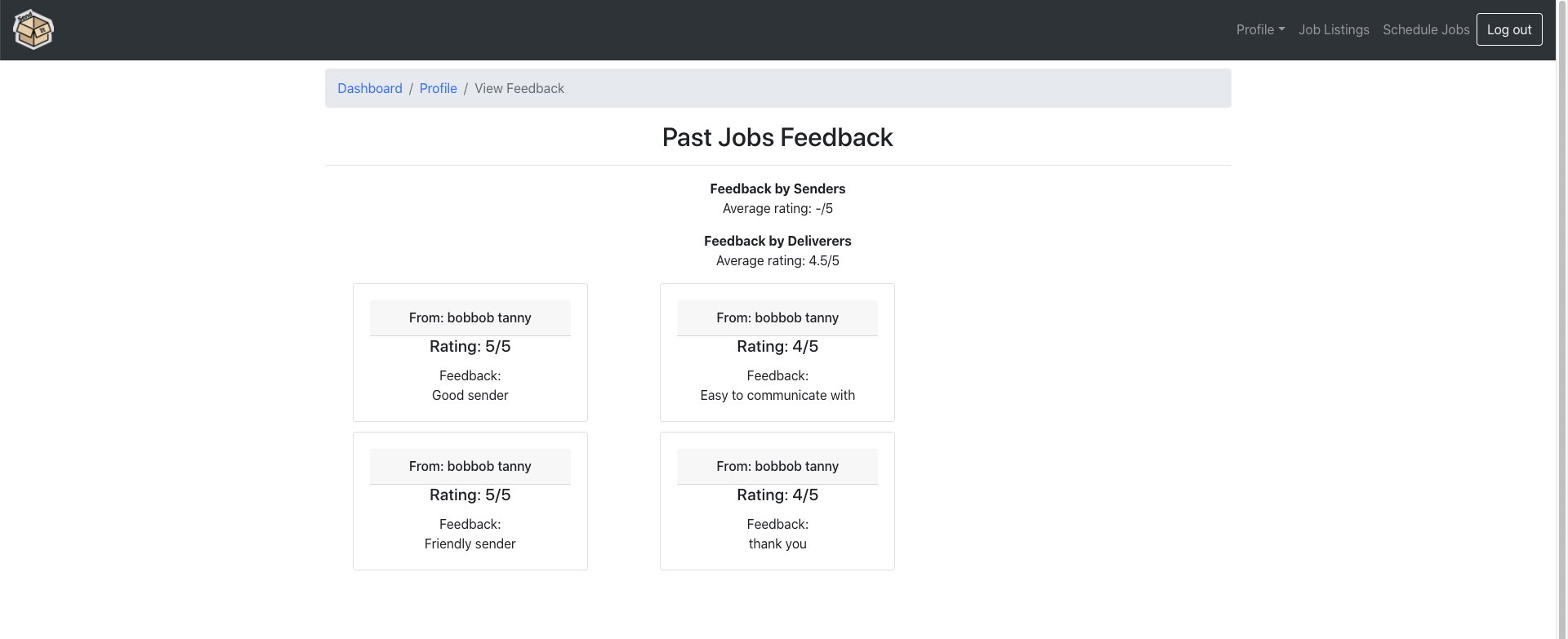Open the Profile dropdown menu
Image resolution: width=1568 pixels, height=639 pixels.
coord(1260,29)
